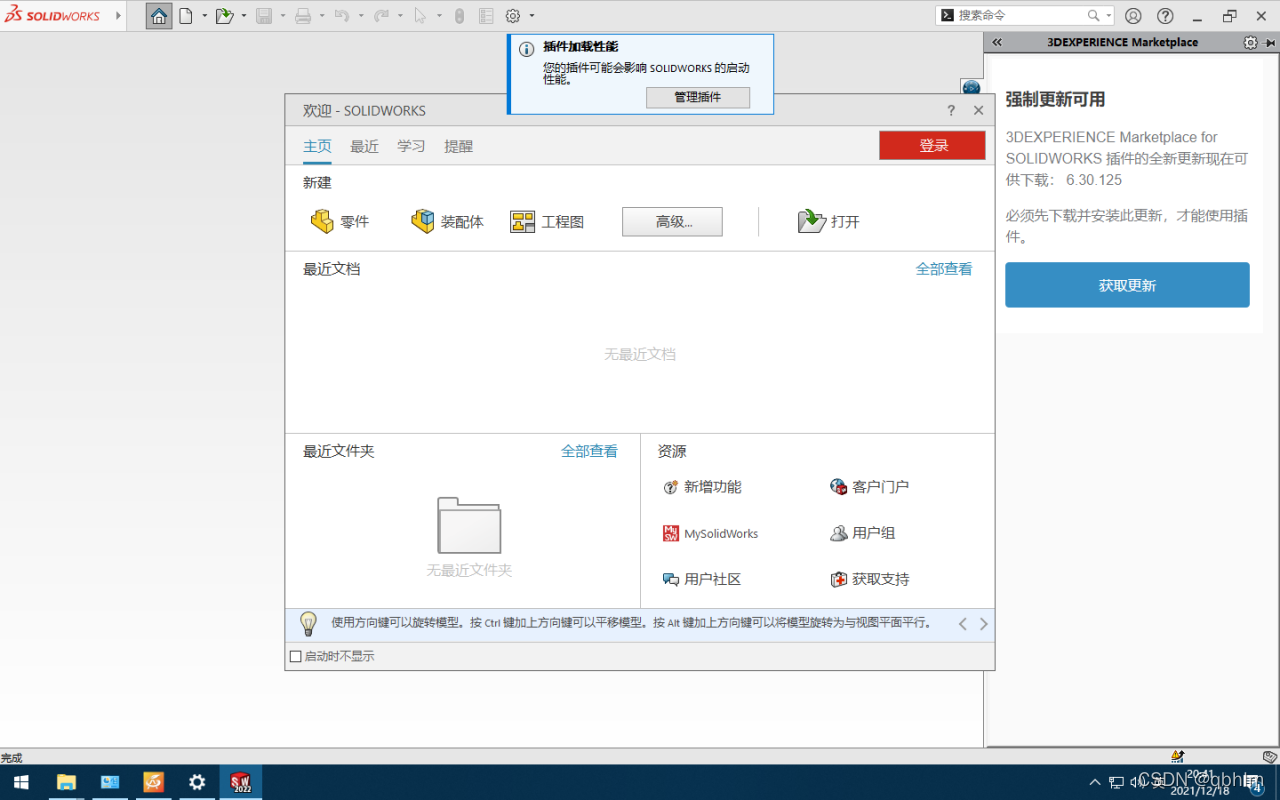Open the 用户社区 resource link
Viewport: 1280px width, 800px height.
pyautogui.click(x=702, y=579)
